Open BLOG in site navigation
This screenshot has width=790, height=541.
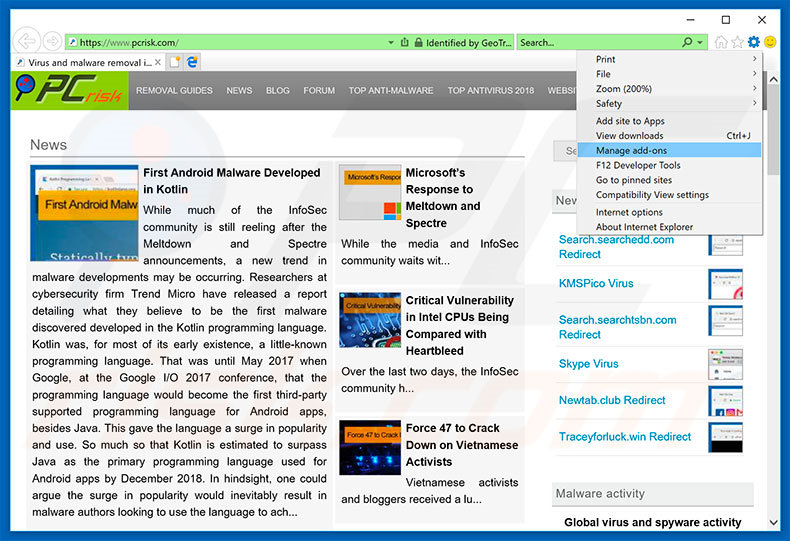coord(278,91)
